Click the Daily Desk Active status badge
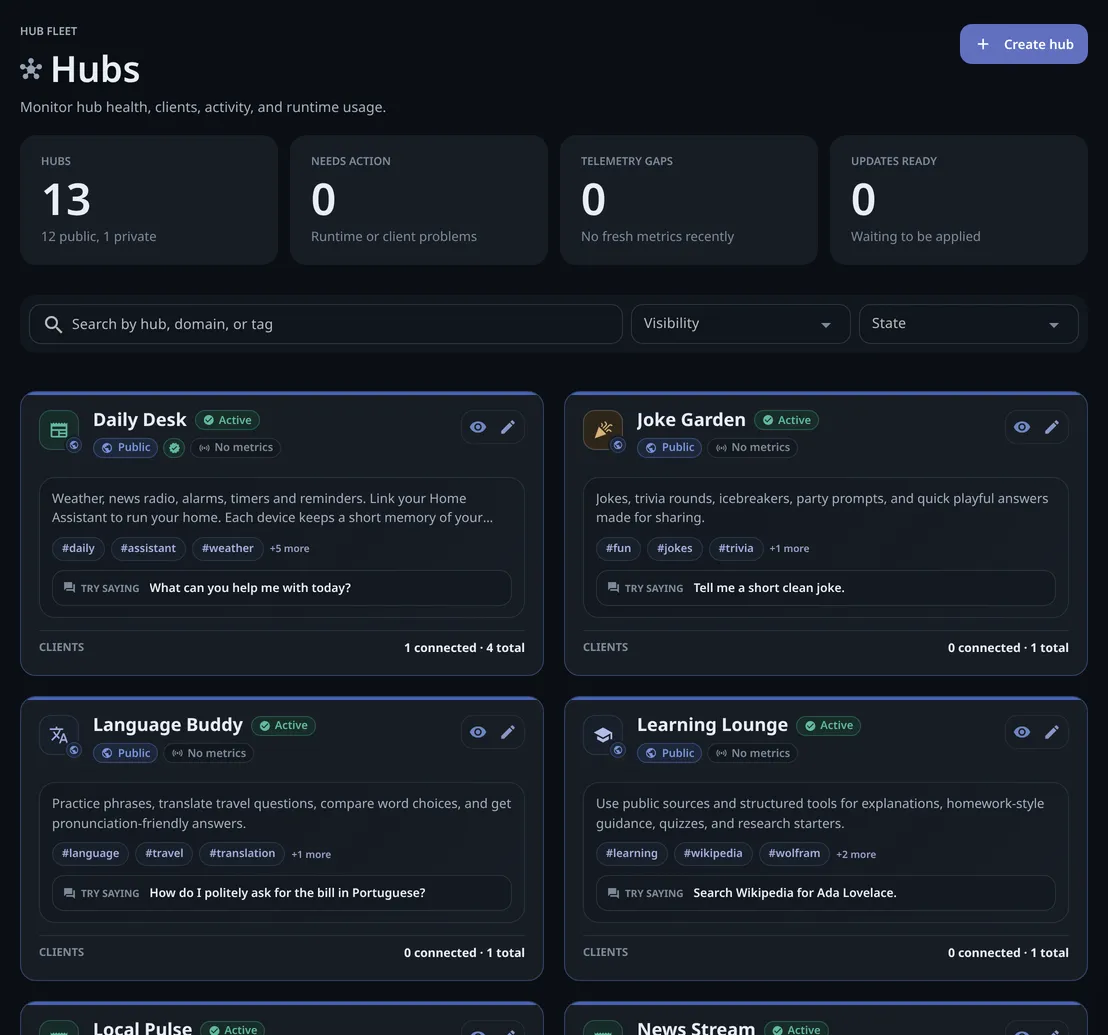The width and height of the screenshot is (1108, 1035). coord(228,420)
